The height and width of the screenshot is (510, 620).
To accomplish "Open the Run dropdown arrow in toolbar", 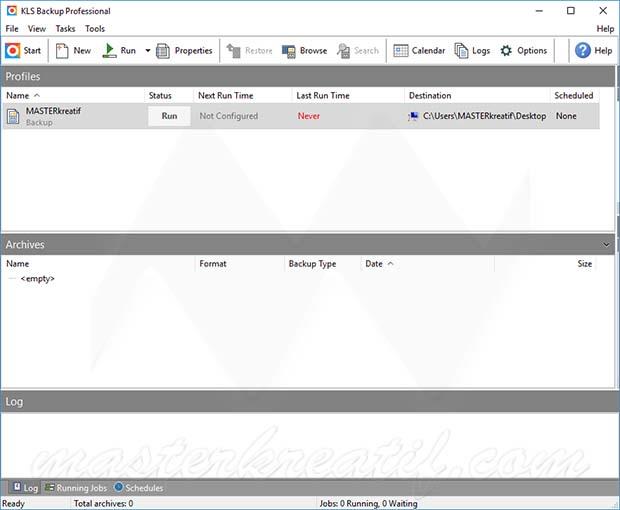I will point(147,51).
